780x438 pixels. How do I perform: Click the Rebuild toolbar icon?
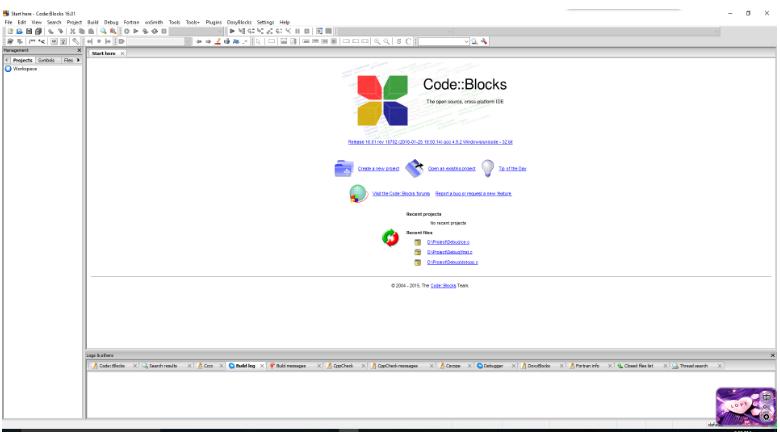tap(155, 31)
